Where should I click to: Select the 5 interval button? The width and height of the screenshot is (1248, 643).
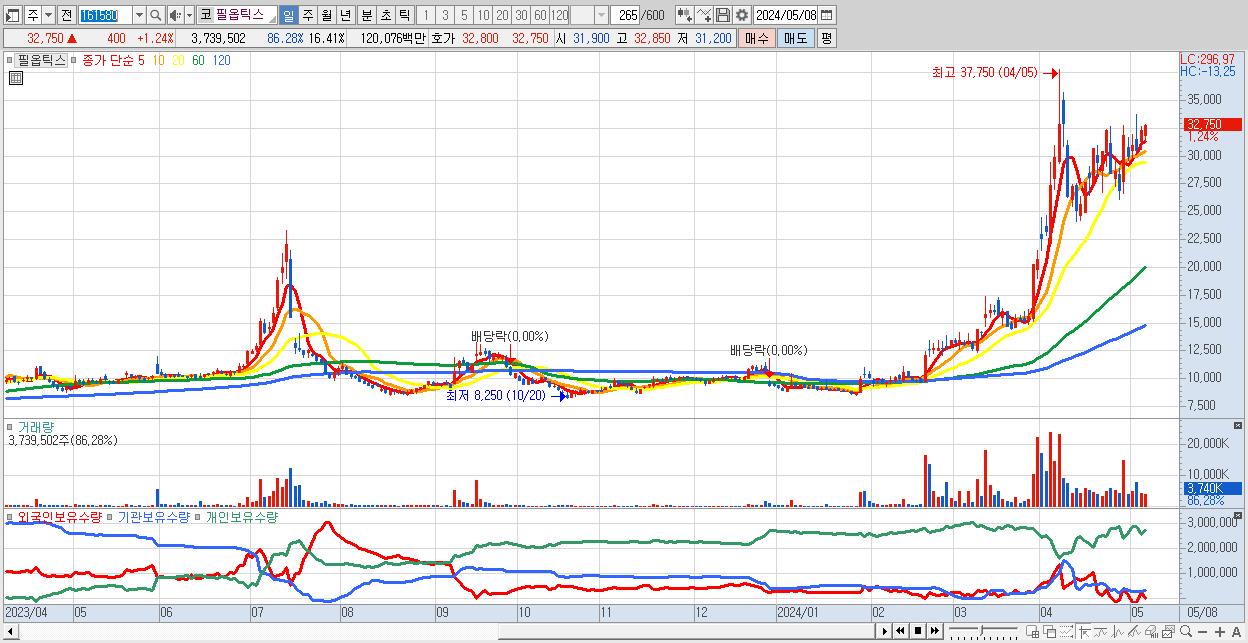pyautogui.click(x=463, y=15)
